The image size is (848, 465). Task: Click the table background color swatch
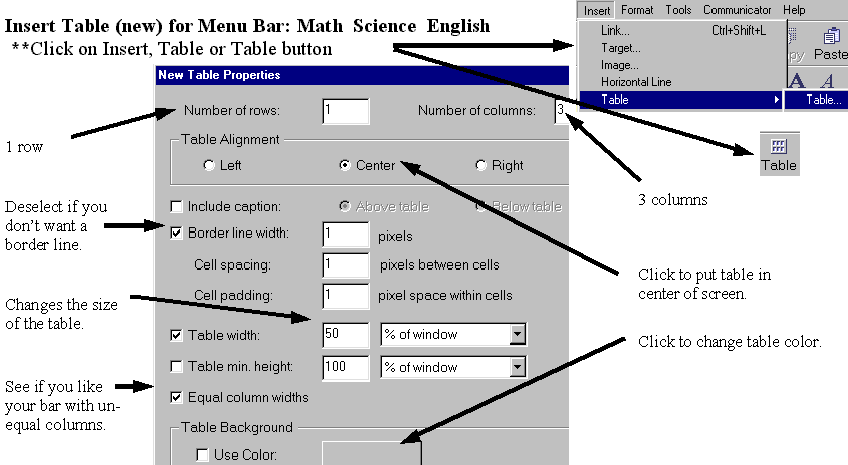371,453
